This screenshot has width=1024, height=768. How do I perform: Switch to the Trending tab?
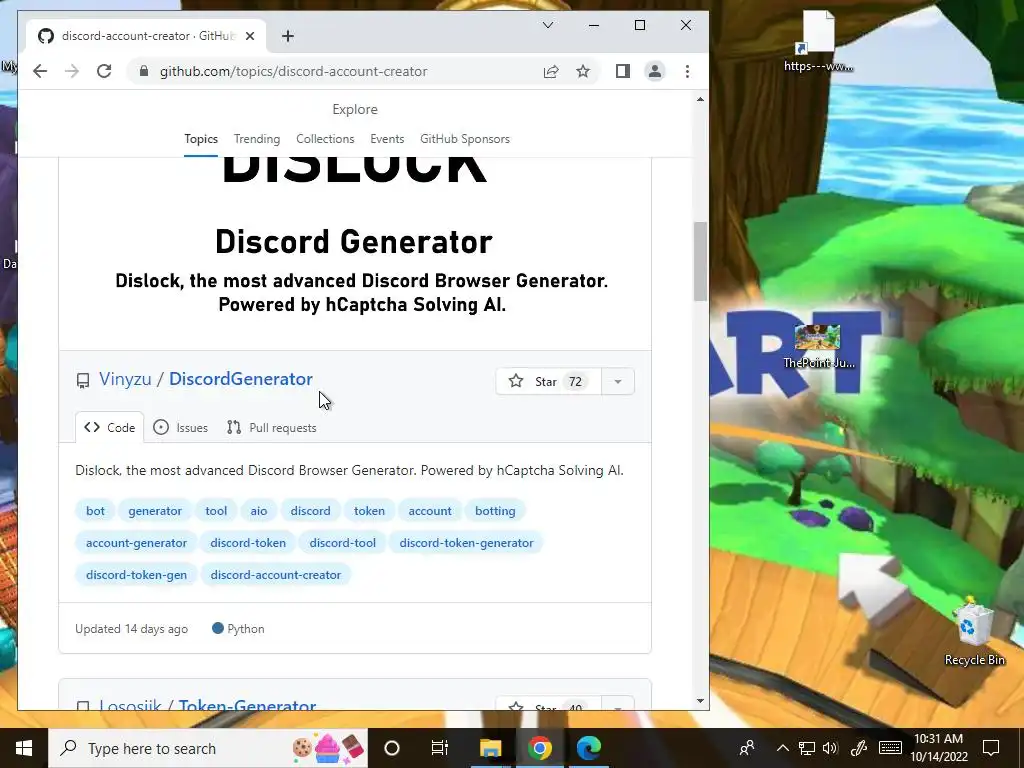257,138
